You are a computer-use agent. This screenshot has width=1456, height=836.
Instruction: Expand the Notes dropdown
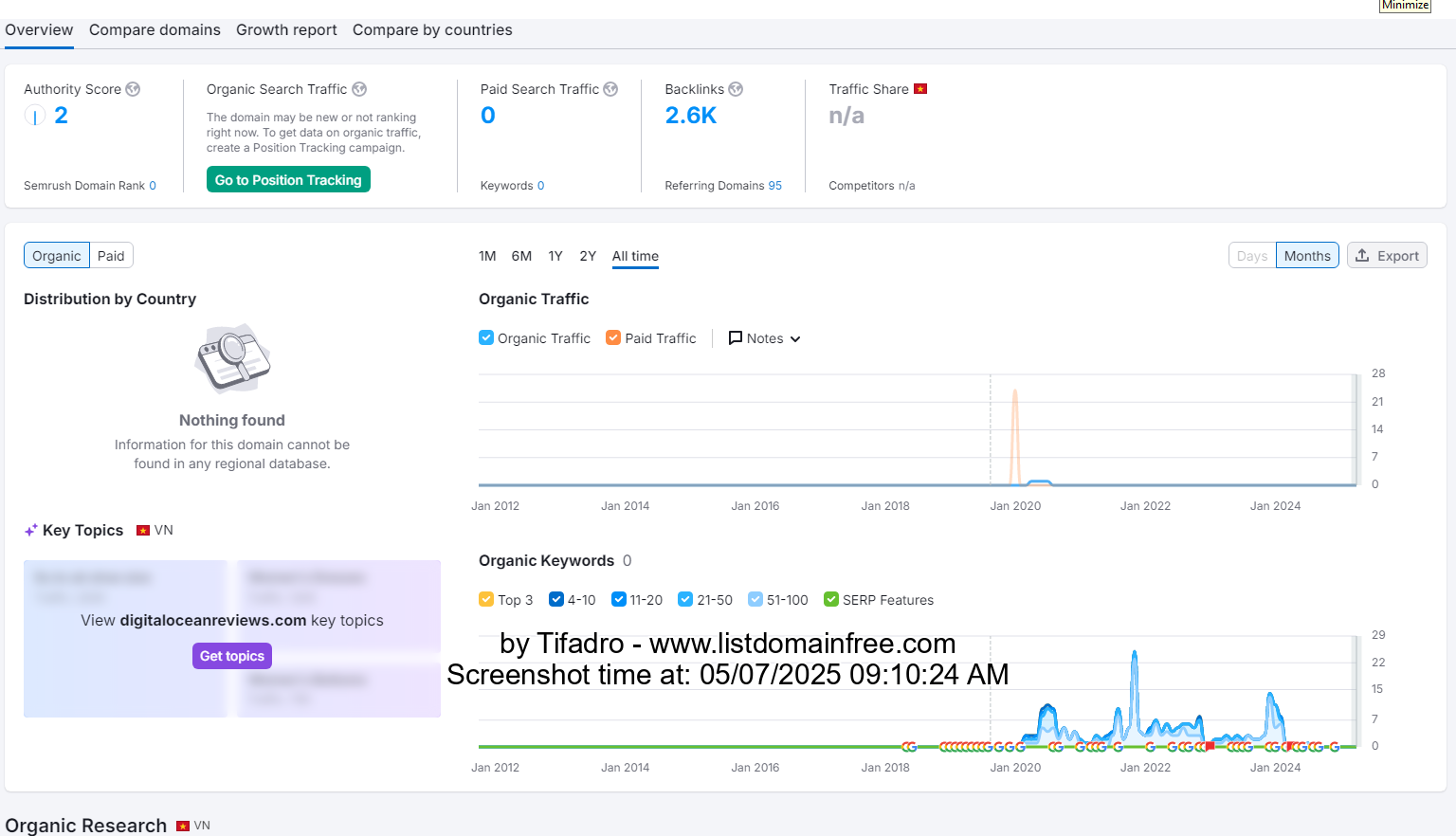pyautogui.click(x=765, y=338)
